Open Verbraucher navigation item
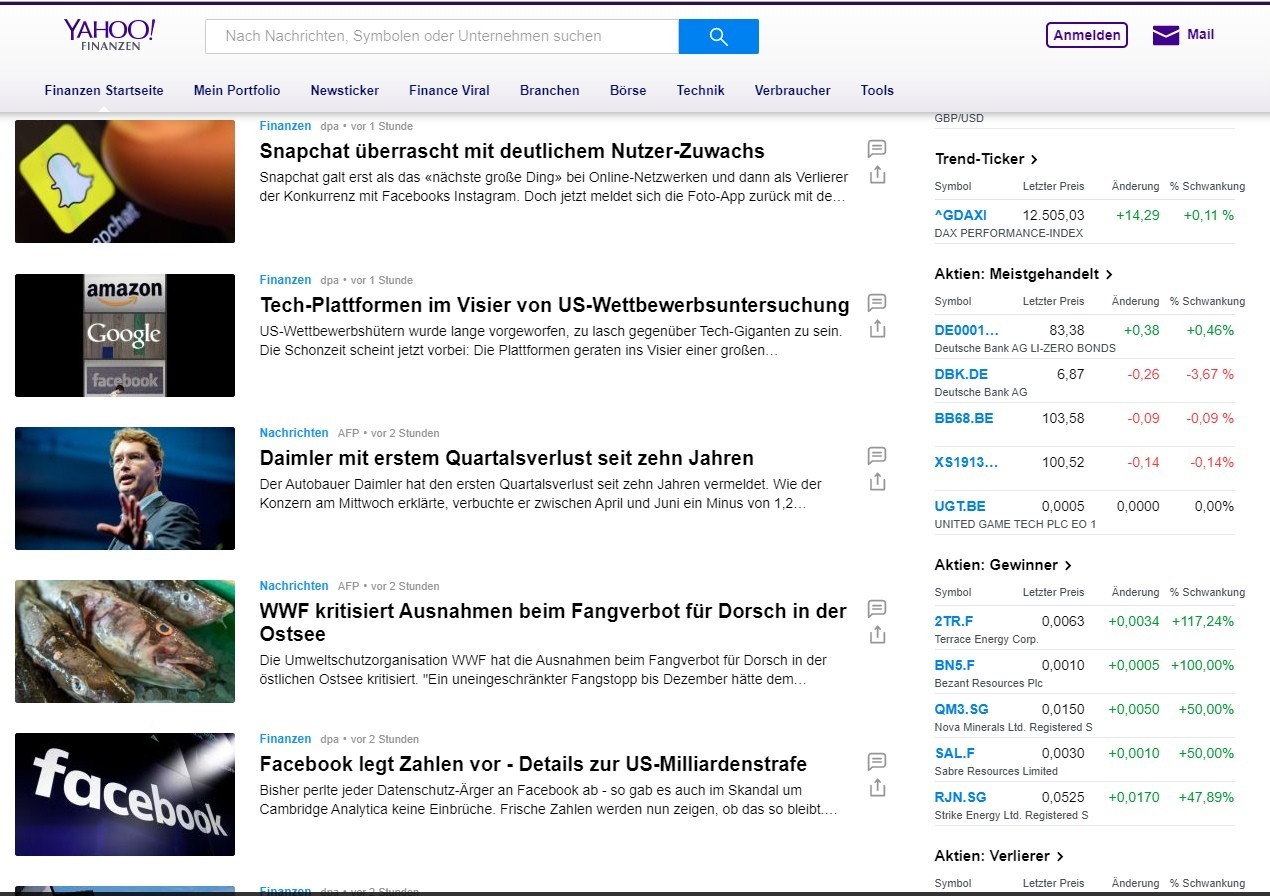Screen dimensions: 1270x896 (793, 90)
